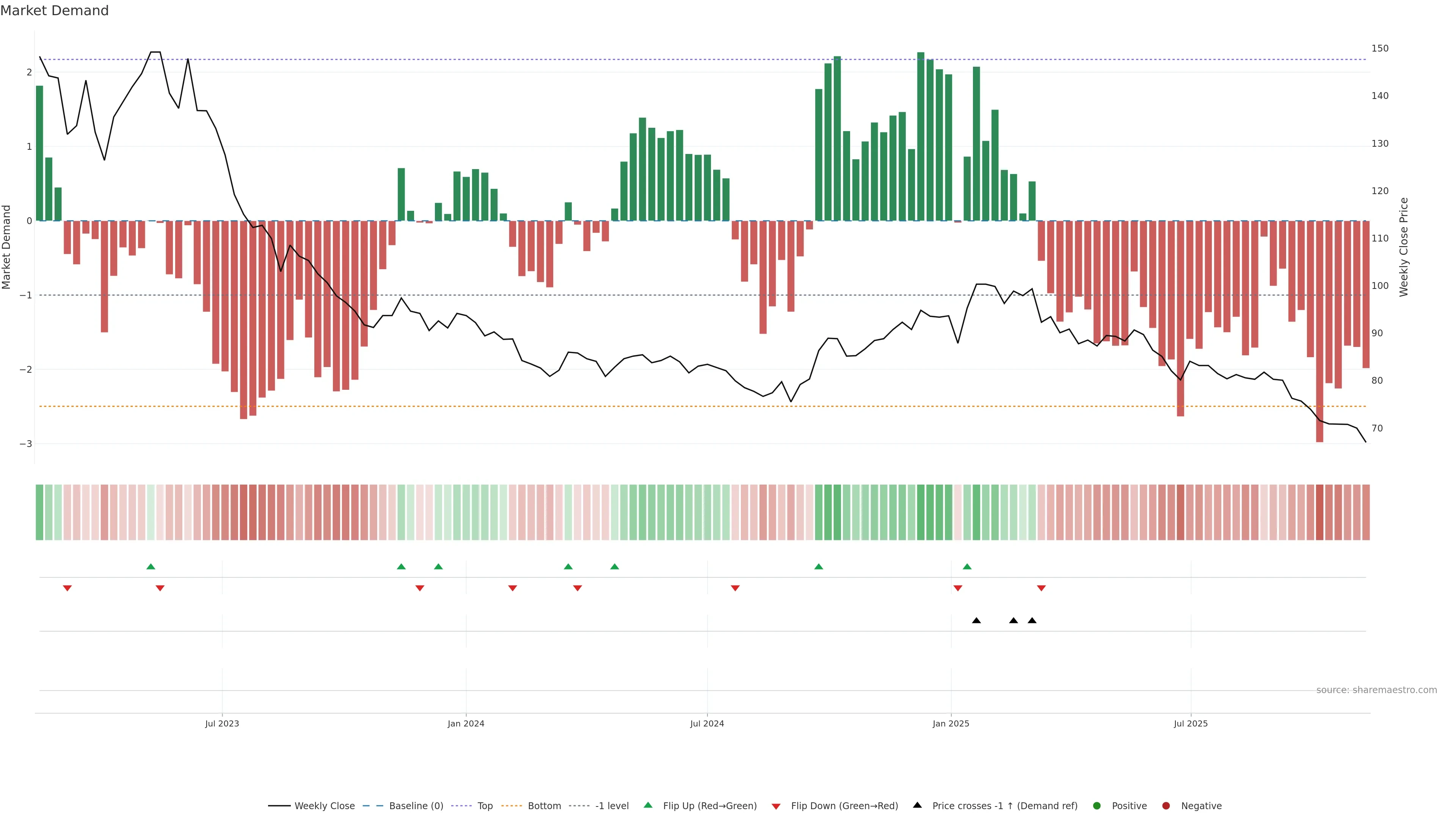Click the darkest red heatmap cell at far right
The height and width of the screenshot is (819, 1456).
point(1319,512)
